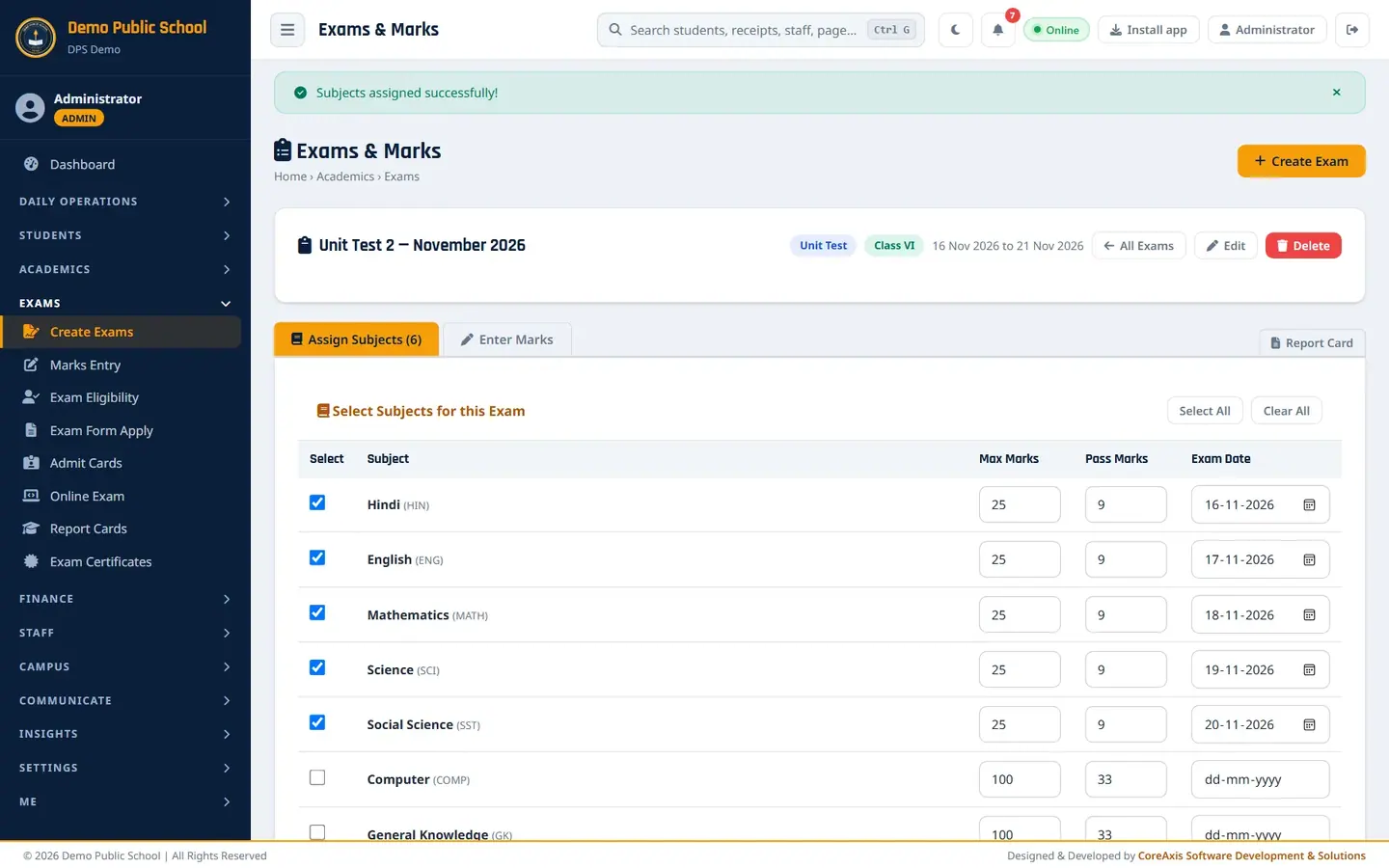Switch to the Enter Marks tab
Image resolution: width=1389 pixels, height=868 pixels.
507,339
